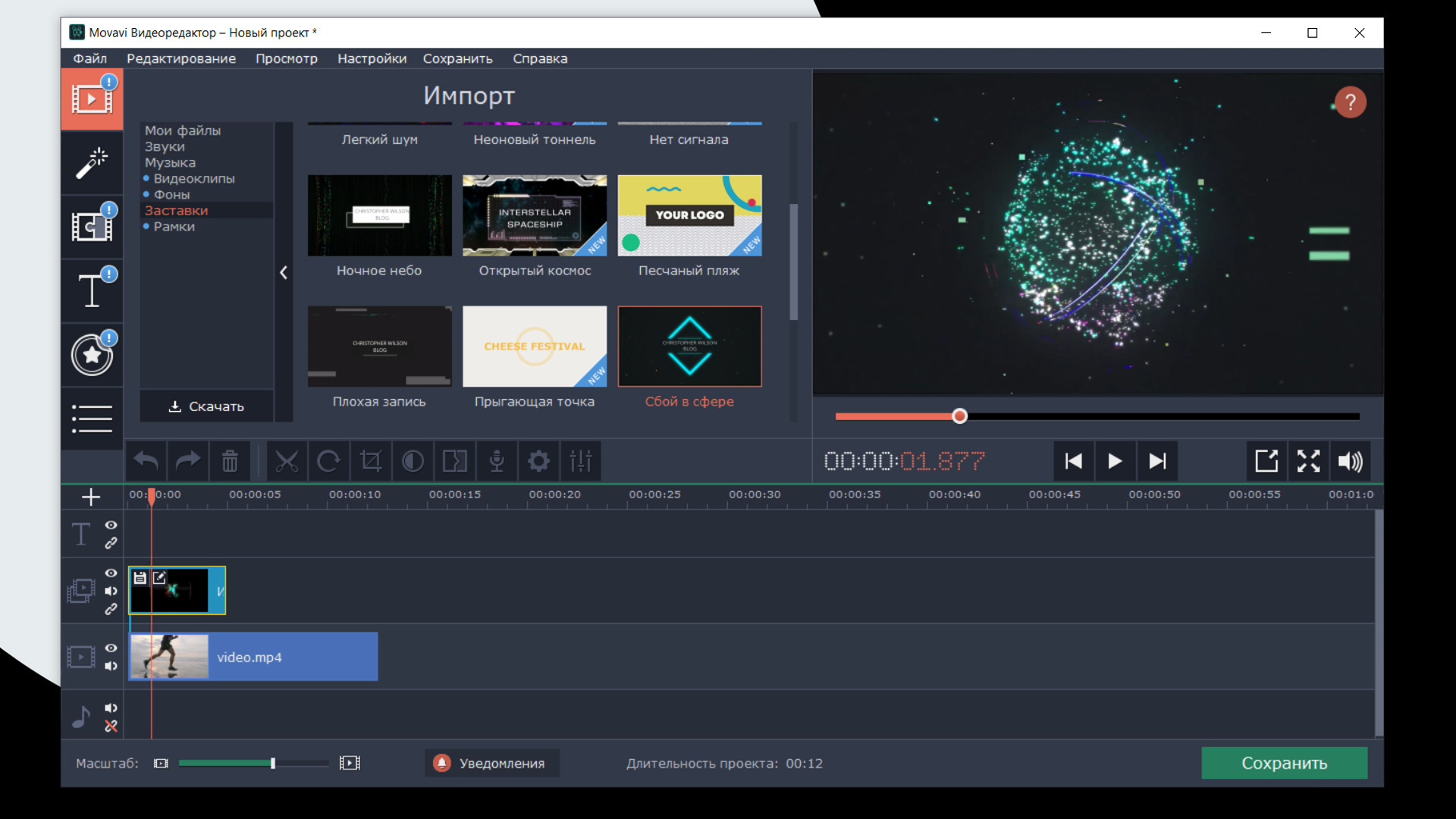Click the Crop tool icon
Screen dimensions: 1456x819
(x=371, y=461)
